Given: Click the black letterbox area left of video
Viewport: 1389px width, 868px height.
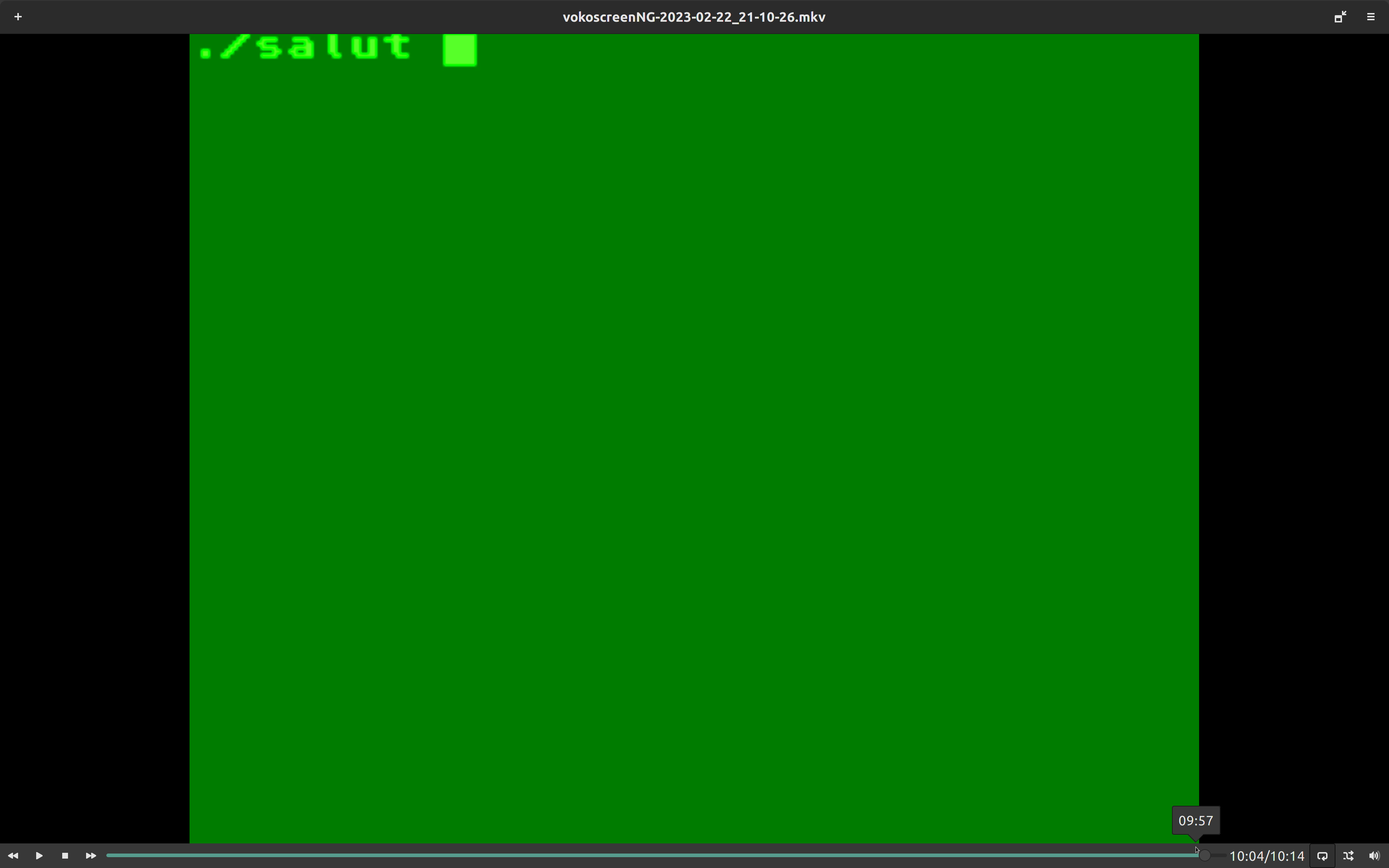Looking at the screenshot, I should pyautogui.click(x=95, y=439).
